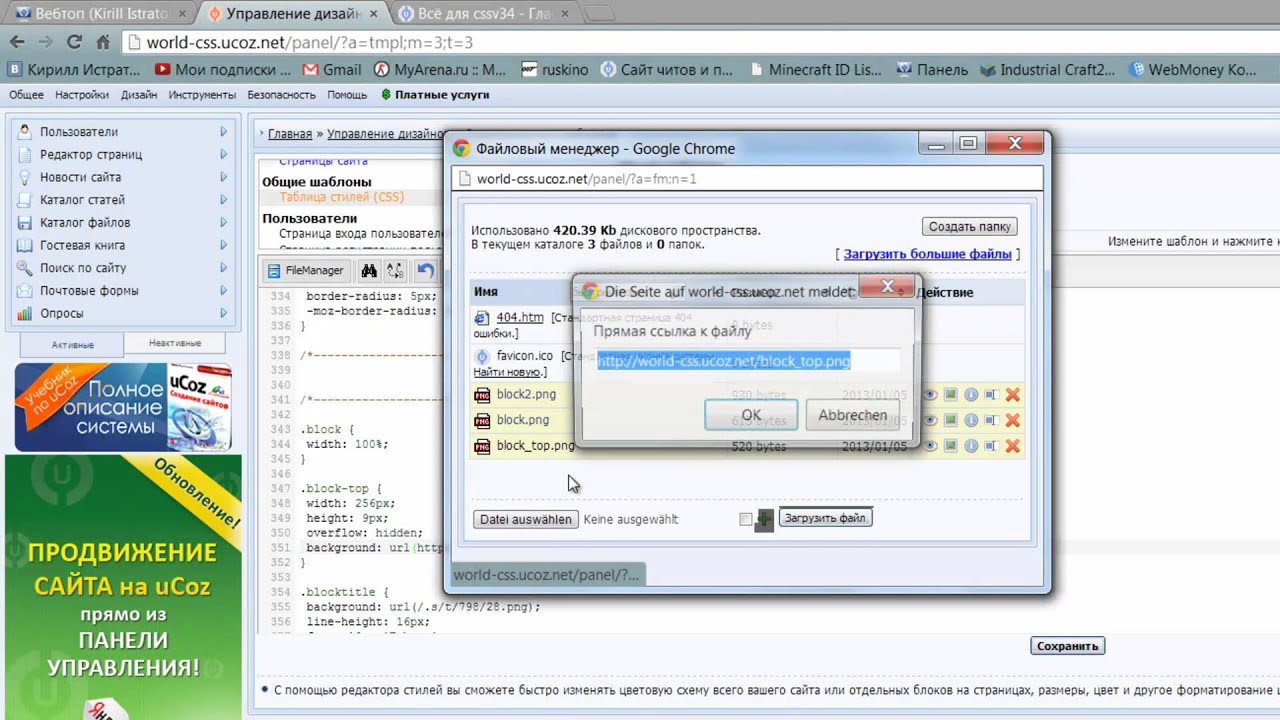Click the Сохранить button
This screenshot has width=1280, height=720.
point(1067,646)
